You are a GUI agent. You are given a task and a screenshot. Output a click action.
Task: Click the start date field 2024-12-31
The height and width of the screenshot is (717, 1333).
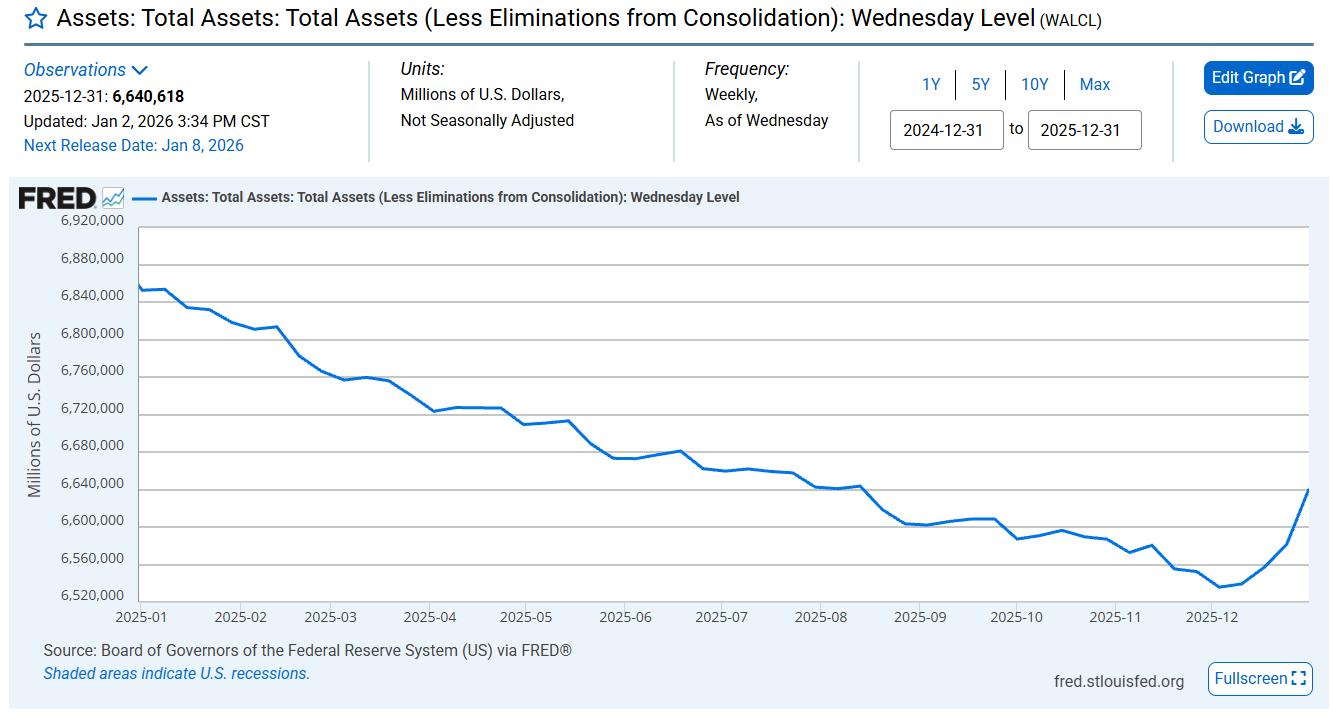click(x=946, y=130)
